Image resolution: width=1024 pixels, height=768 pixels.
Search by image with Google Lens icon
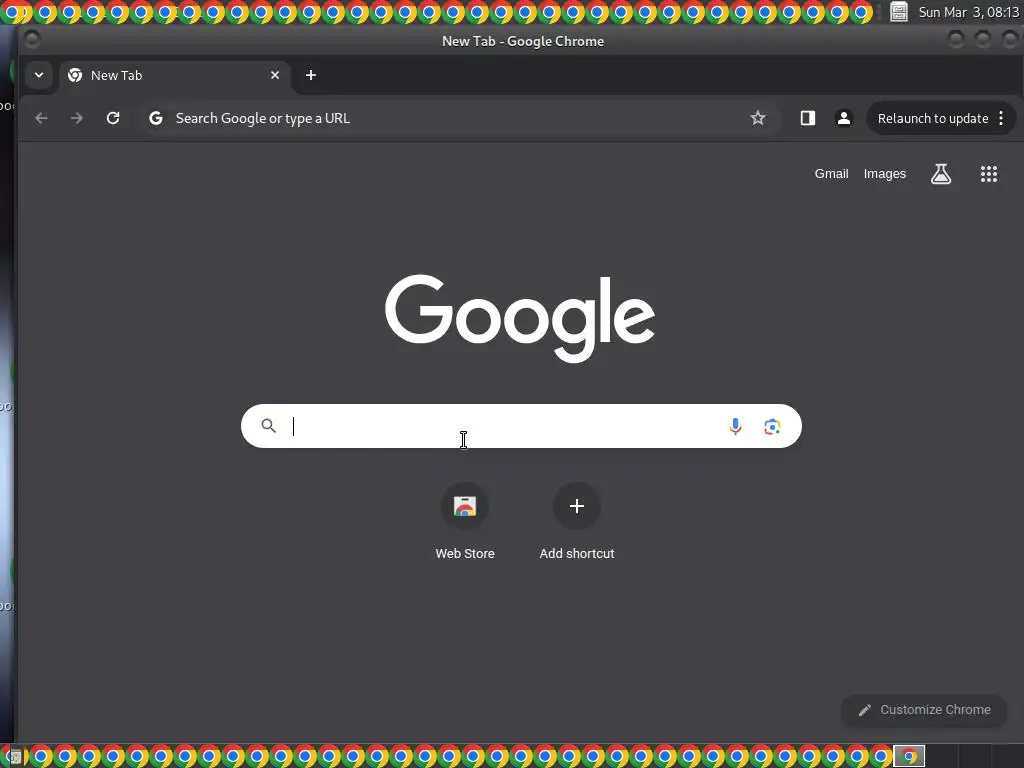coord(772,426)
